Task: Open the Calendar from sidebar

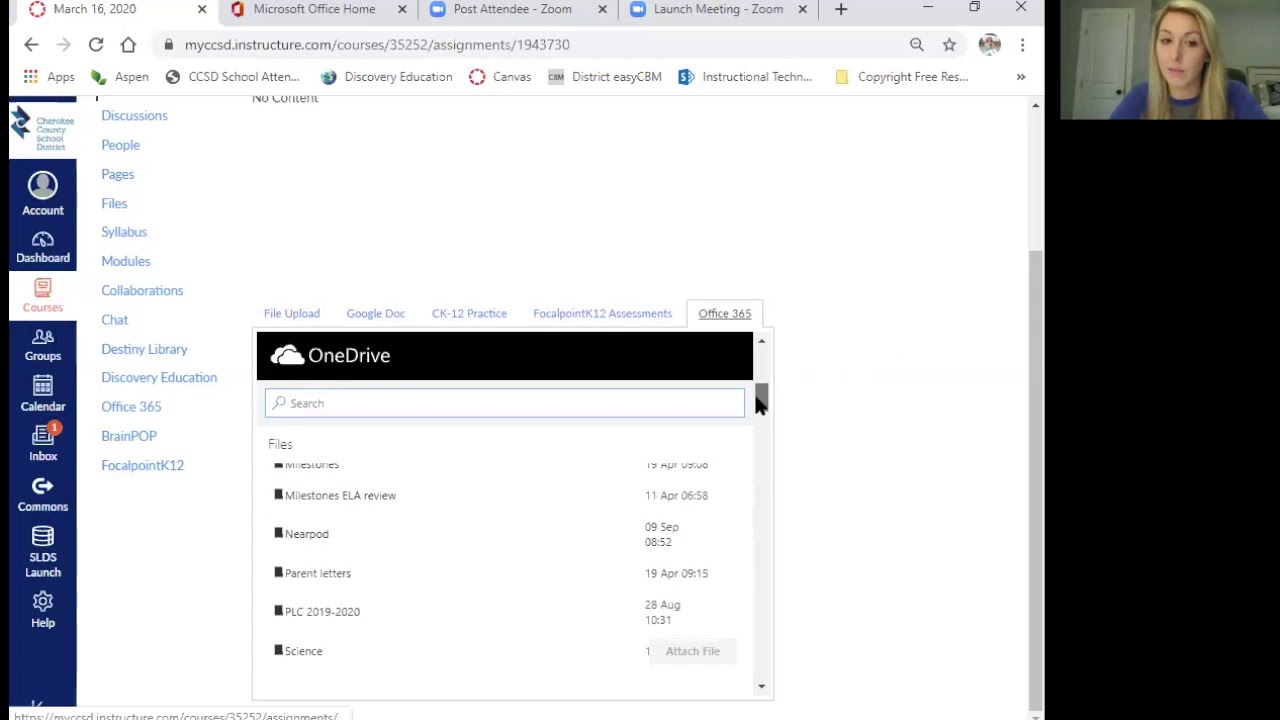Action: [43, 395]
